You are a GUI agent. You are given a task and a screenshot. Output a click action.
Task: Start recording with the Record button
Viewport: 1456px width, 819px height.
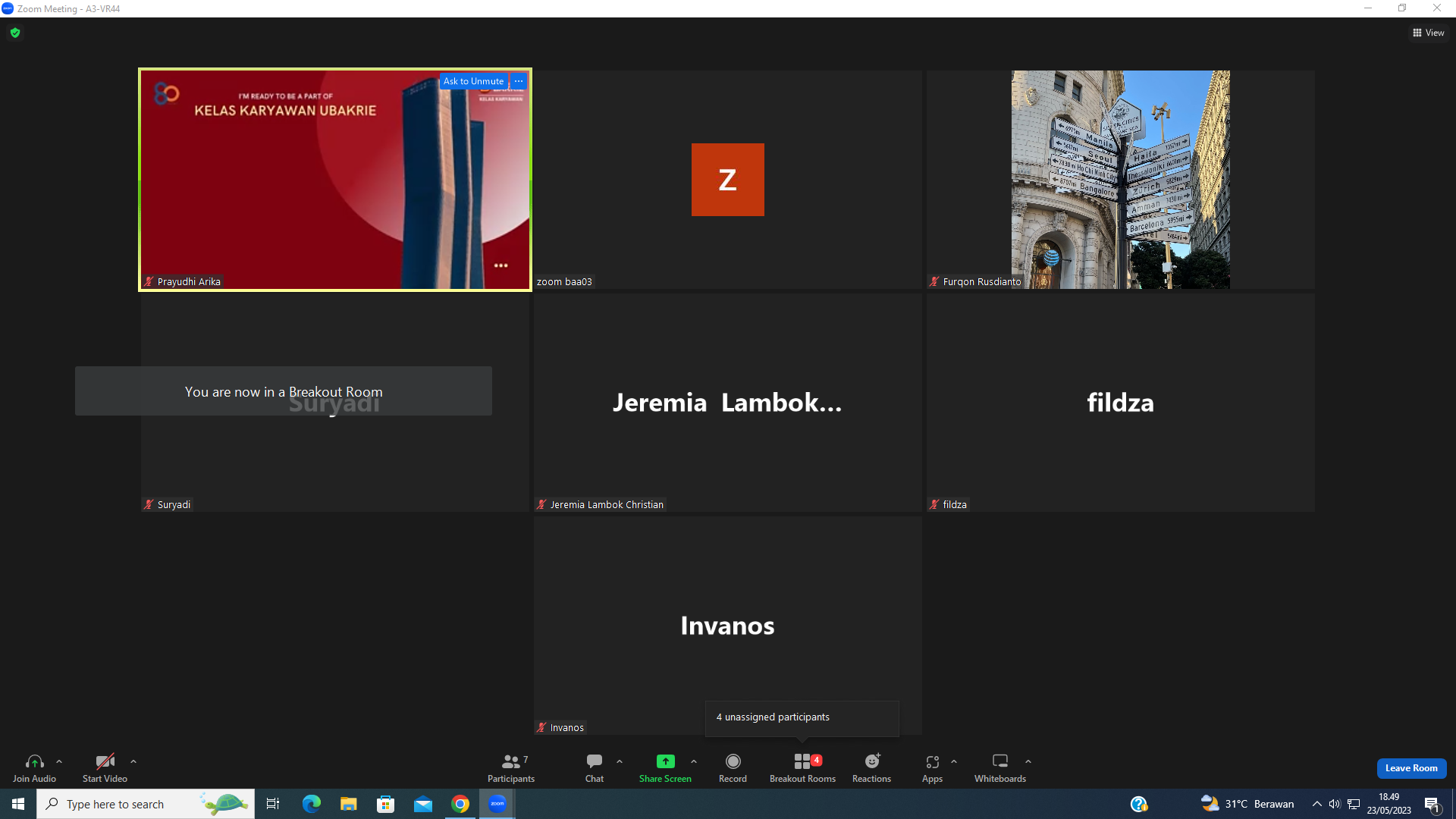click(x=733, y=767)
